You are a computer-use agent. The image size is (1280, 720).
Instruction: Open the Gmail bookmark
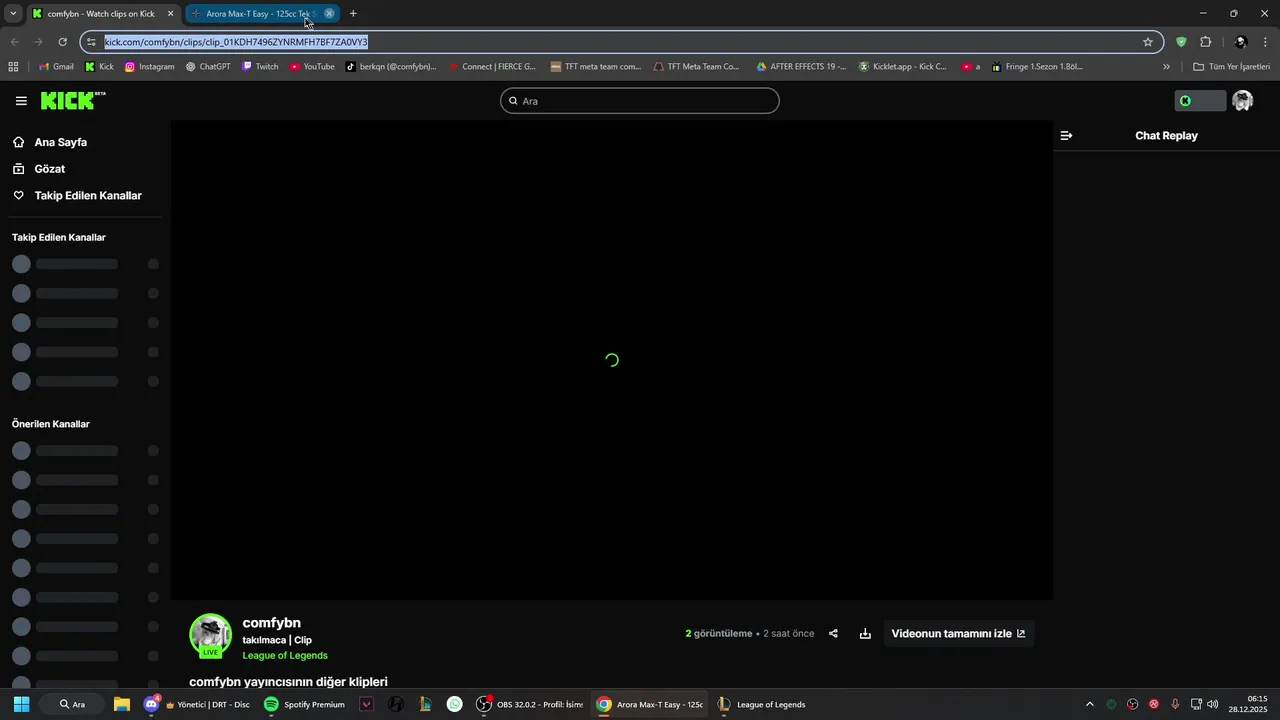pyautogui.click(x=56, y=67)
